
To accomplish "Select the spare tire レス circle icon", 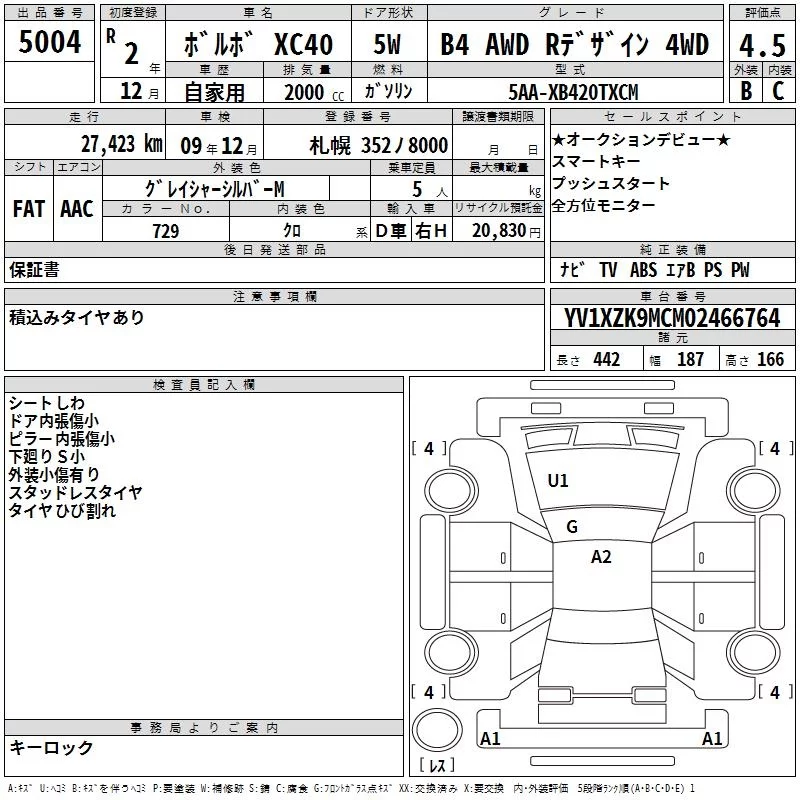I will click(x=437, y=730).
